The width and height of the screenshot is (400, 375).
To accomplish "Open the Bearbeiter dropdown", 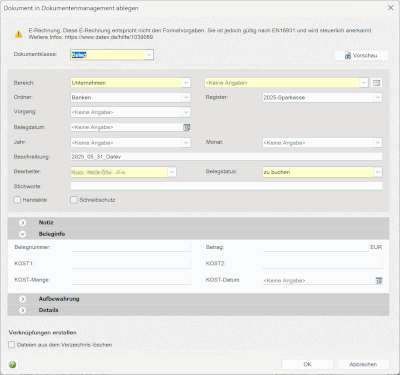I will (x=172, y=172).
